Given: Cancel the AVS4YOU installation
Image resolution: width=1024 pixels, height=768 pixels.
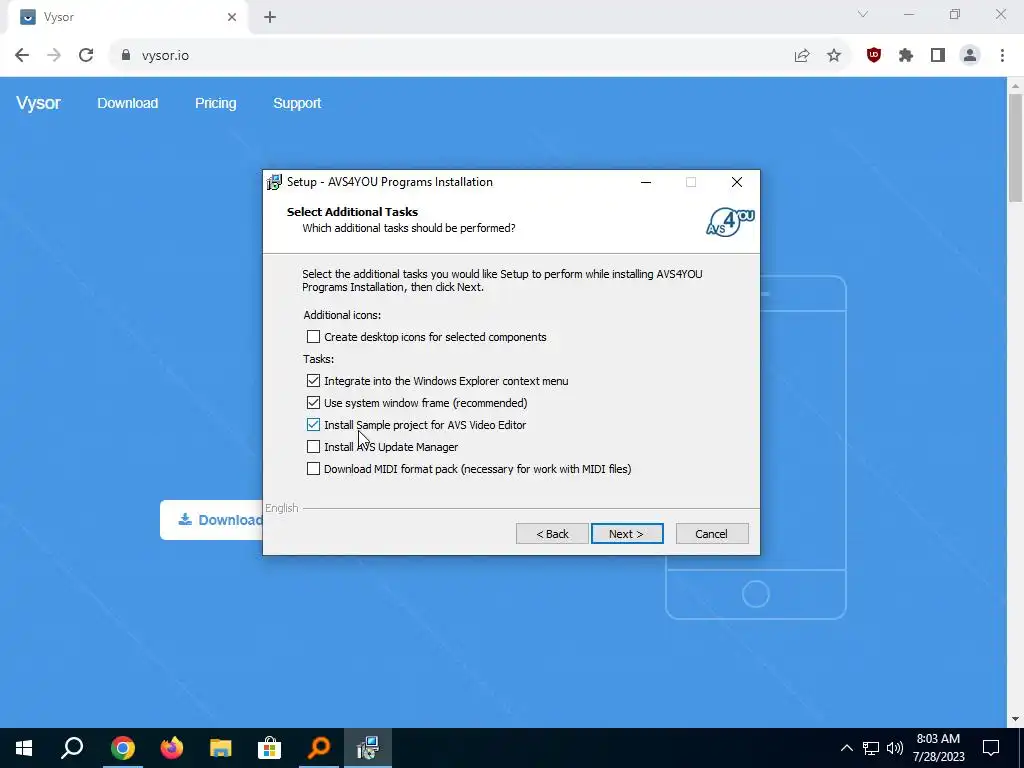Looking at the screenshot, I should (x=712, y=534).
